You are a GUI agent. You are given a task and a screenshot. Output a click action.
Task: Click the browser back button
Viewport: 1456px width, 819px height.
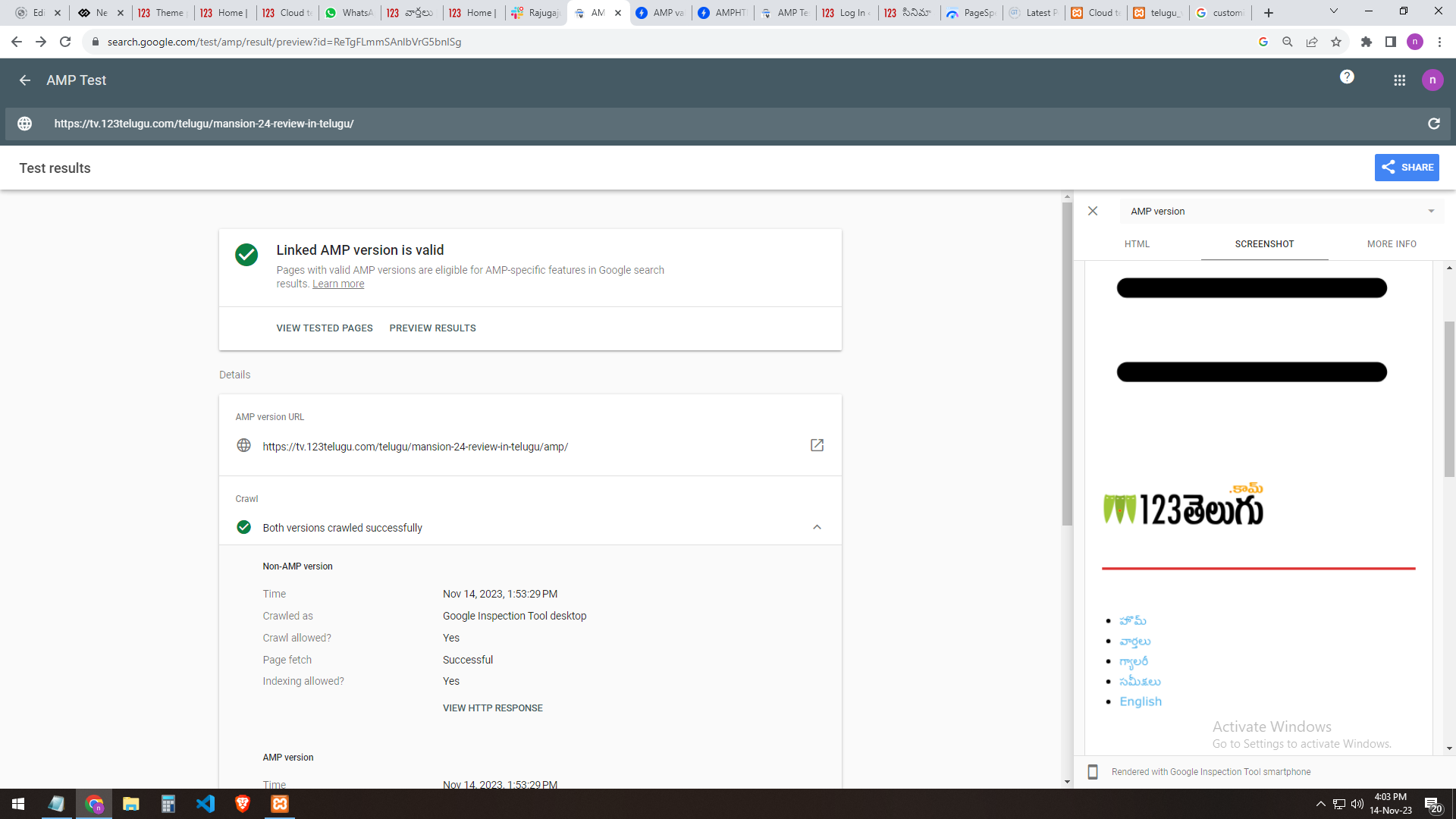point(17,42)
